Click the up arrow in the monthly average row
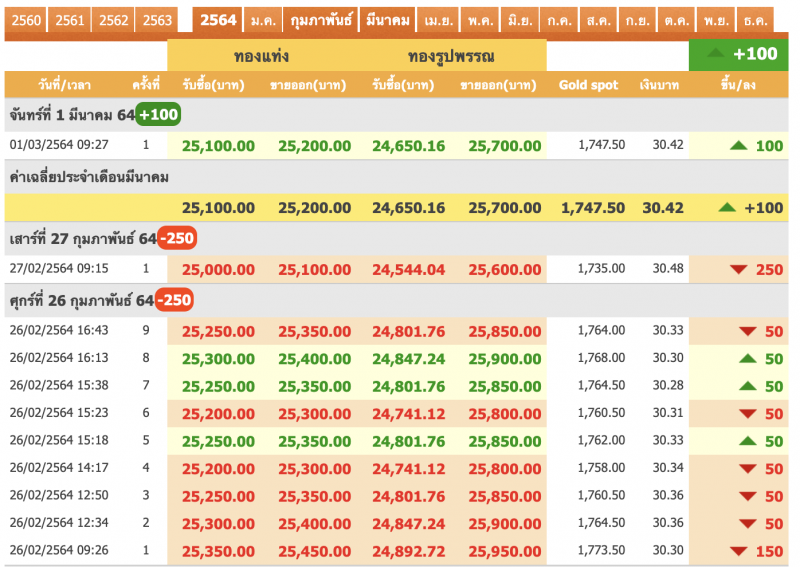The image size is (800, 567). point(727,207)
